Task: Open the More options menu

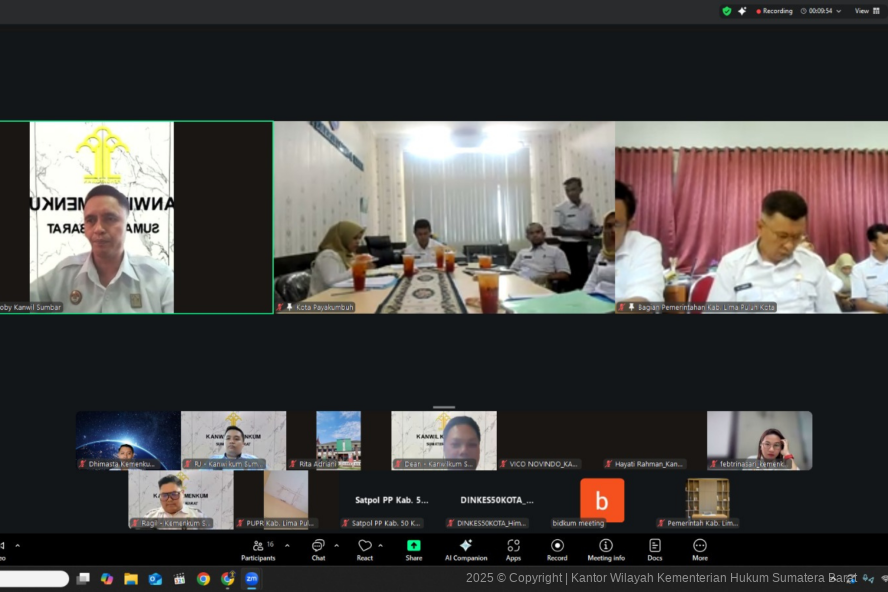Action: click(x=700, y=549)
